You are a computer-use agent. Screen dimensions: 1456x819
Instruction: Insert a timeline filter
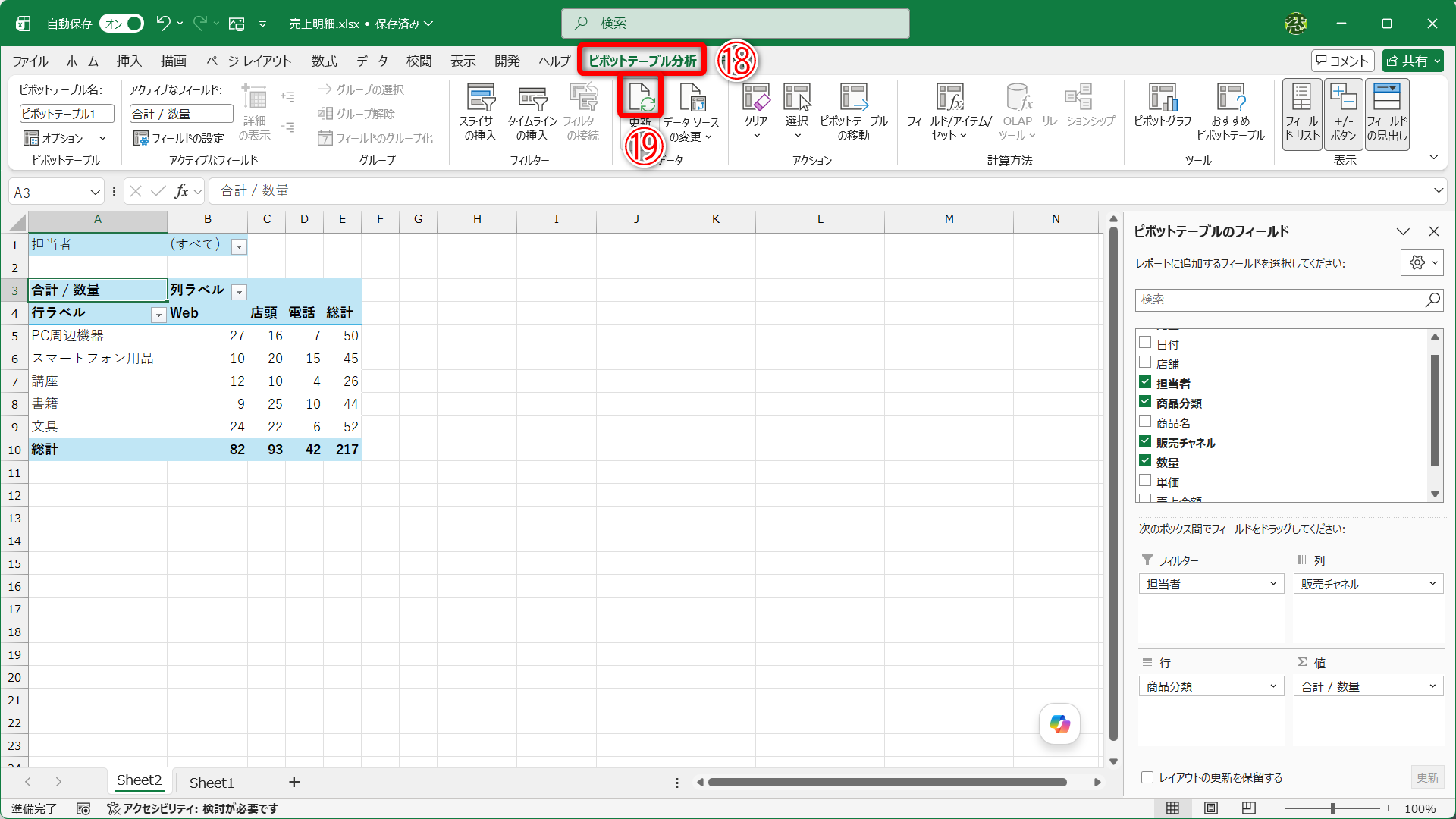[532, 112]
